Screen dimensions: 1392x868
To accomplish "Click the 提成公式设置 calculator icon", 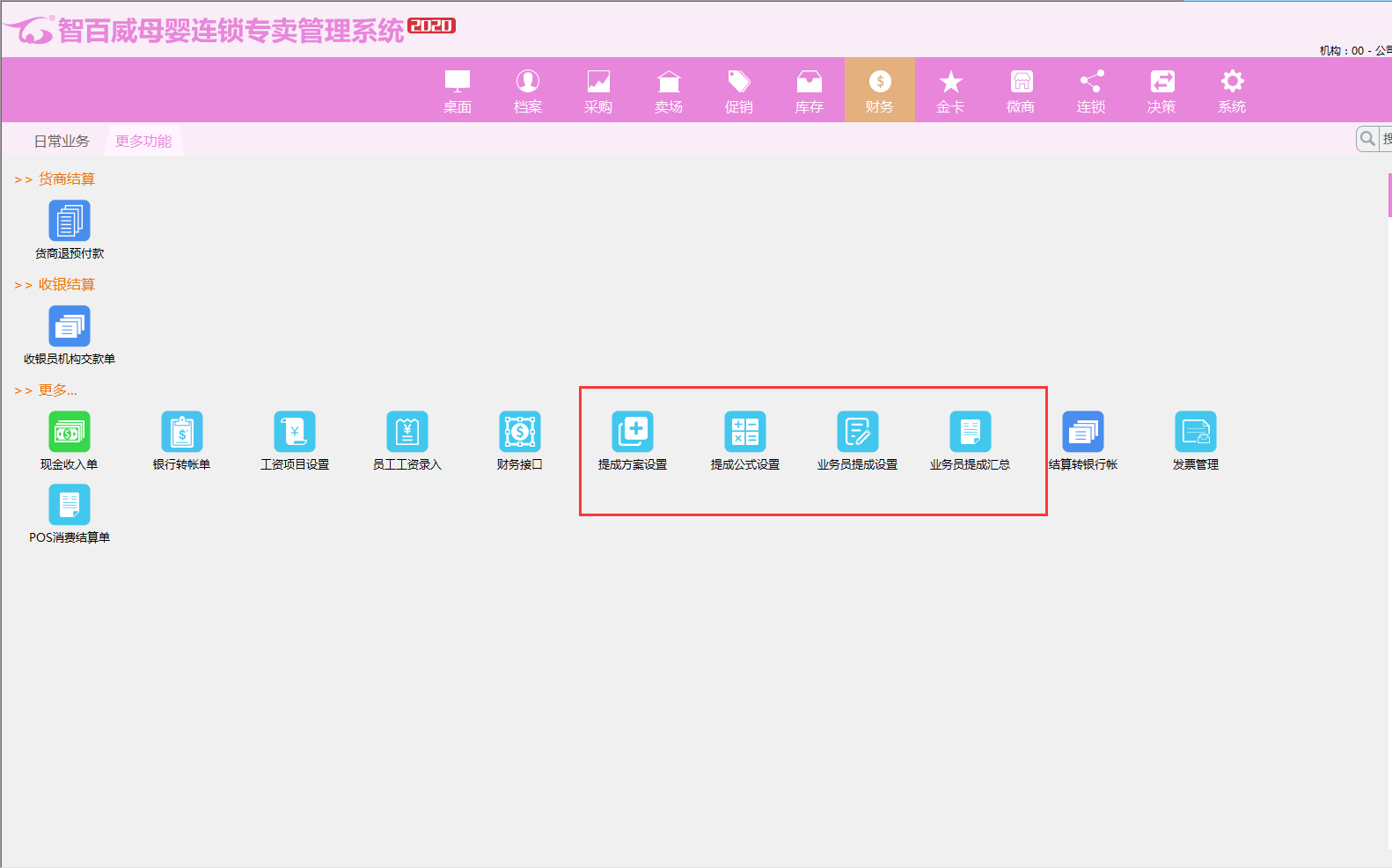I will coord(745,432).
